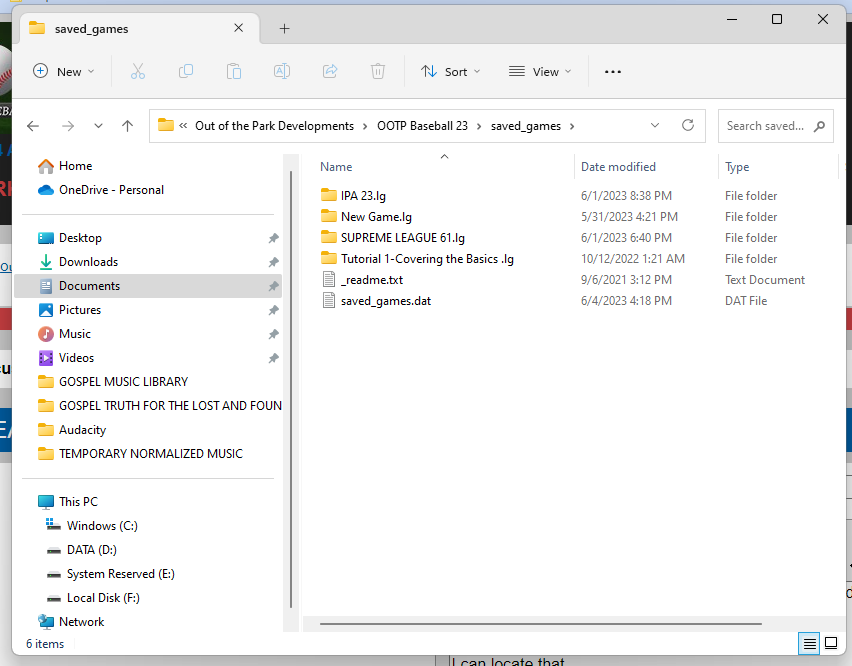Go up one folder level with the up arrow

[x=127, y=126]
